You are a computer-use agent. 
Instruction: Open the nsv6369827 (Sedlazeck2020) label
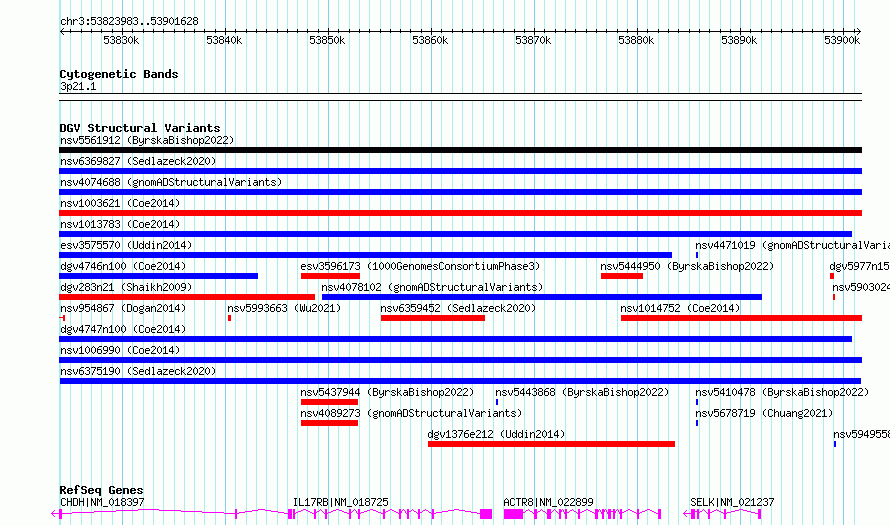tap(138, 161)
